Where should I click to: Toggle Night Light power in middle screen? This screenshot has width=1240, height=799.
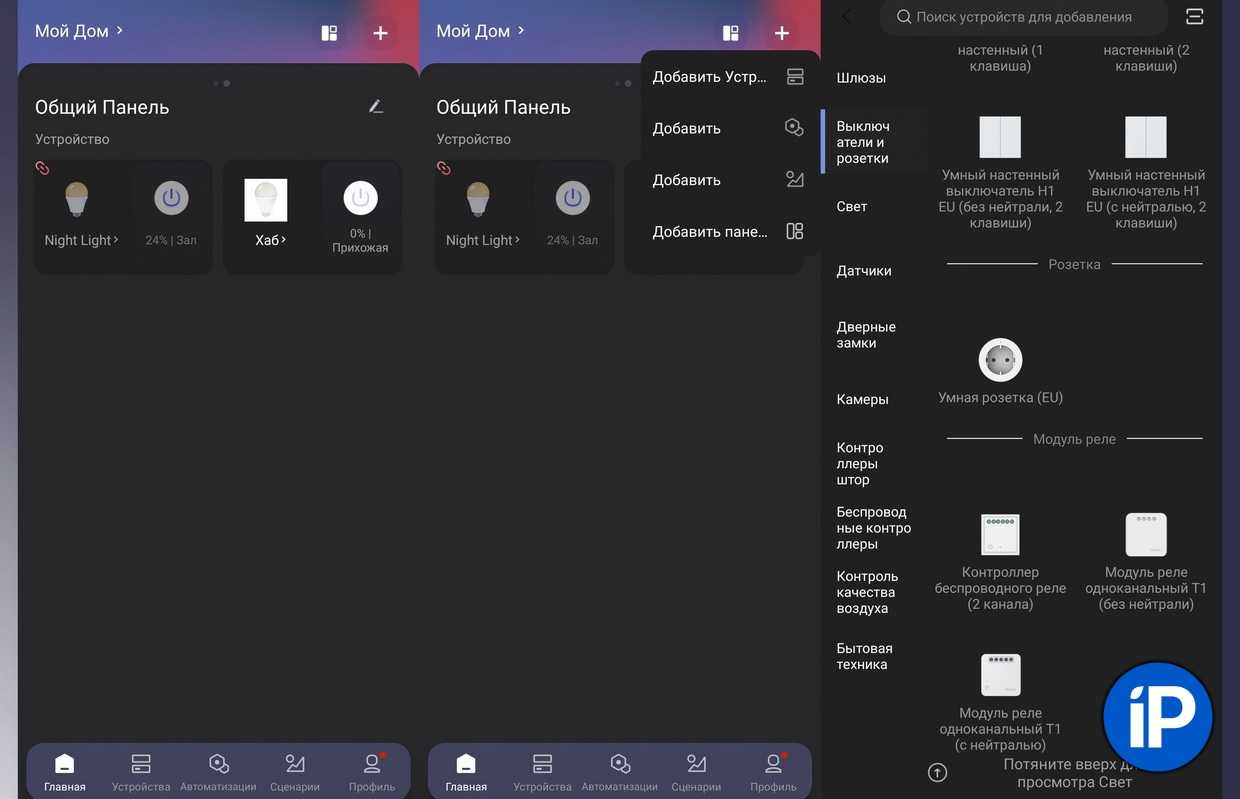click(572, 198)
